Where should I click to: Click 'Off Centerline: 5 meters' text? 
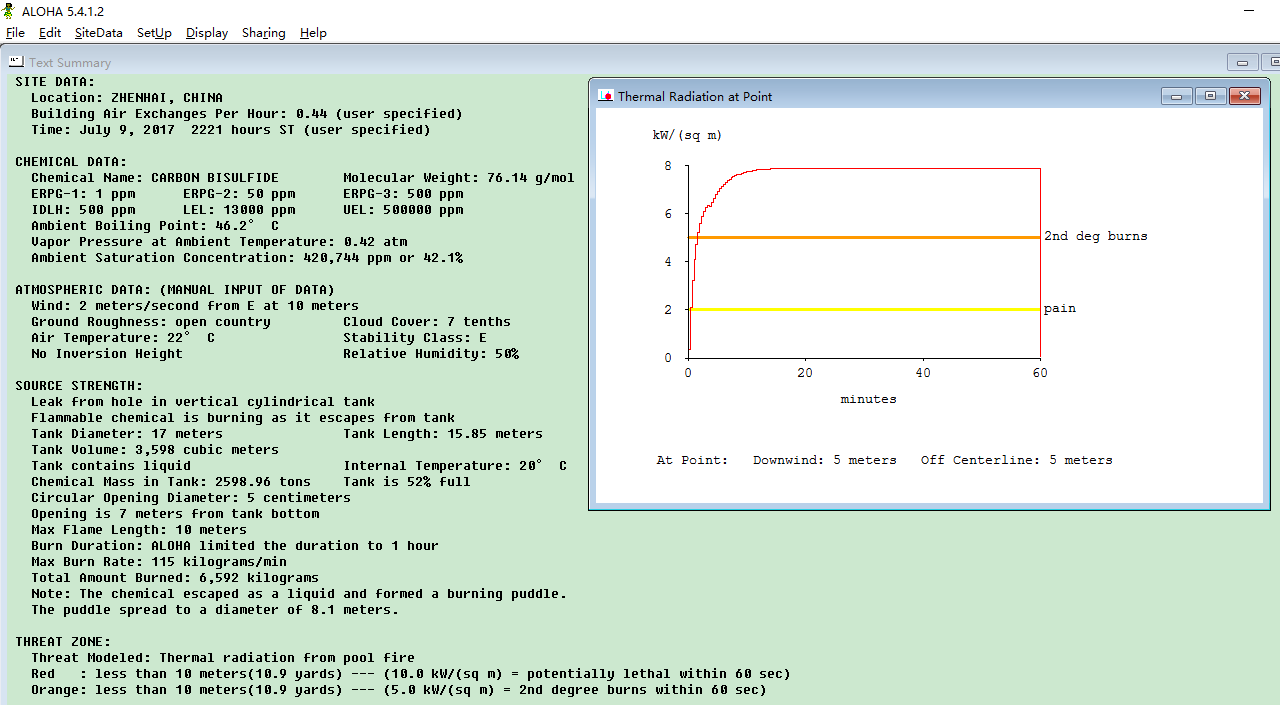[x=1017, y=460]
